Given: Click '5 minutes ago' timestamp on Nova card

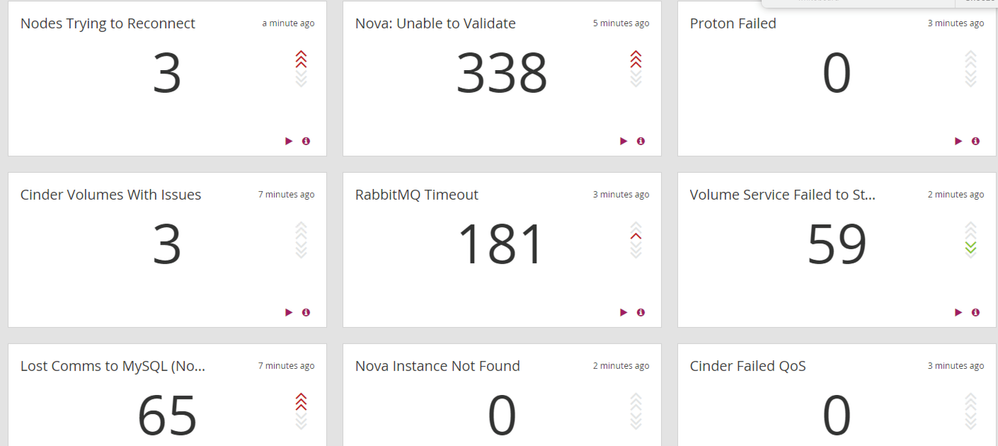Looking at the screenshot, I should coord(621,24).
